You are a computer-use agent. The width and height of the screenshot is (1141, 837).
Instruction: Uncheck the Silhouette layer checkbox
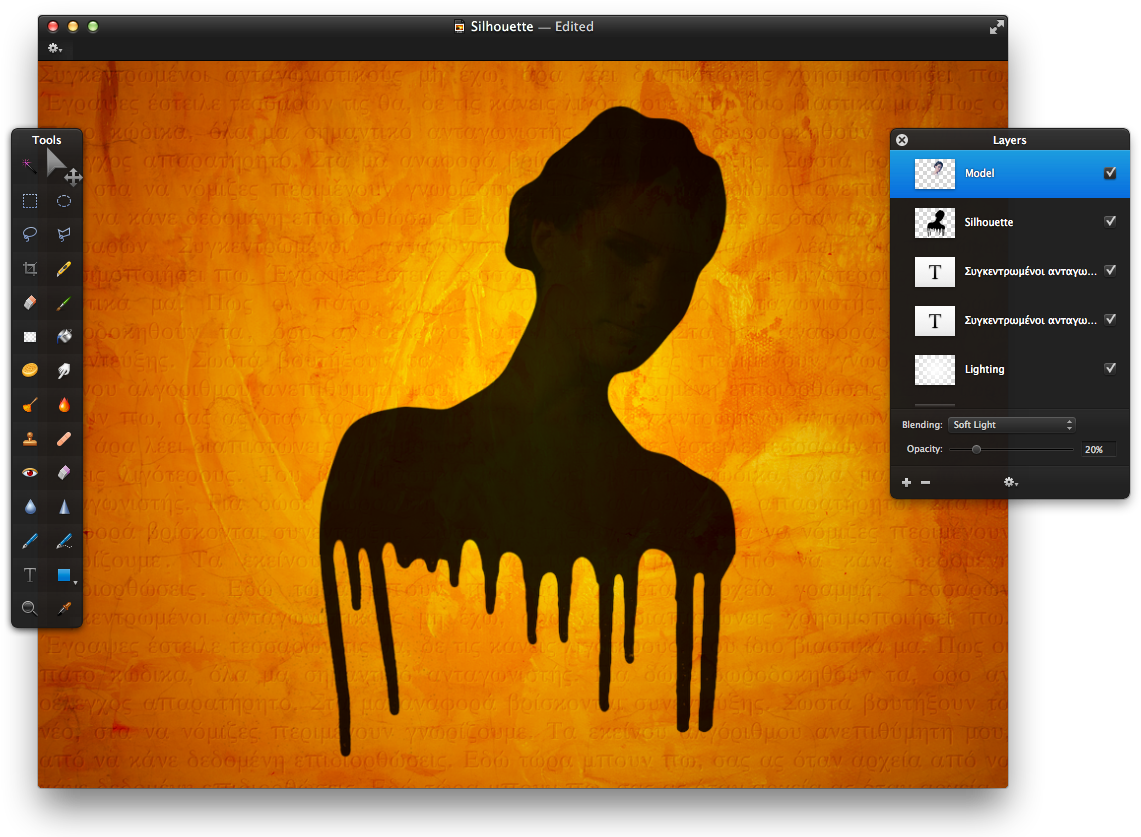click(1110, 222)
